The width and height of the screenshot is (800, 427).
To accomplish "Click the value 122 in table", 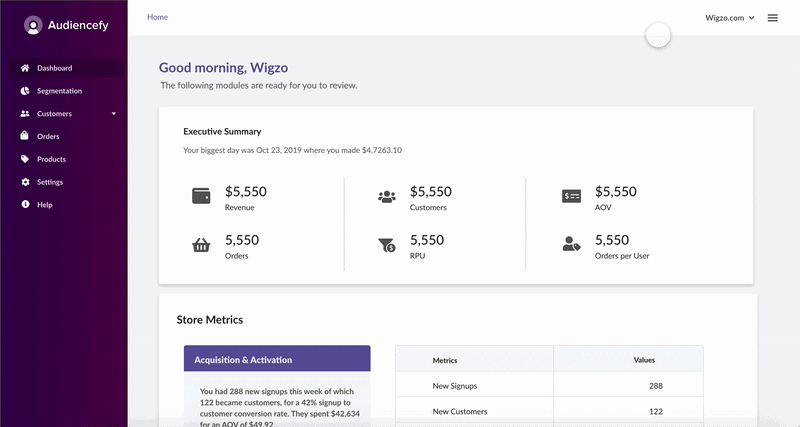I will point(656,411).
